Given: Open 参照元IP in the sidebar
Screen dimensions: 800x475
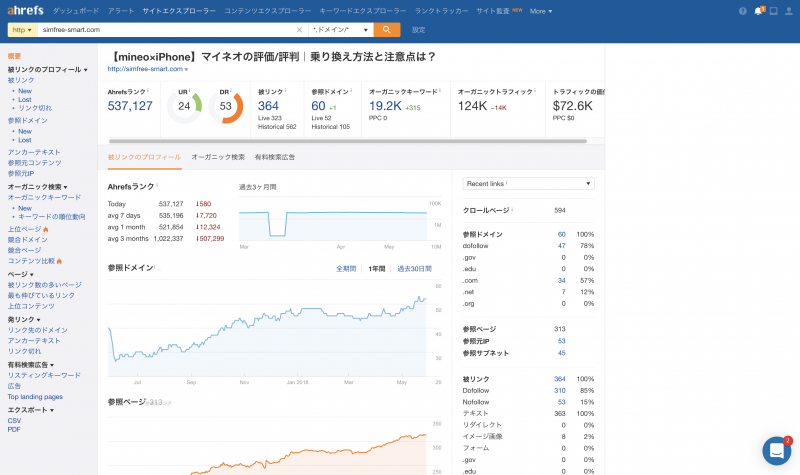Looking at the screenshot, I should pyautogui.click(x=21, y=173).
